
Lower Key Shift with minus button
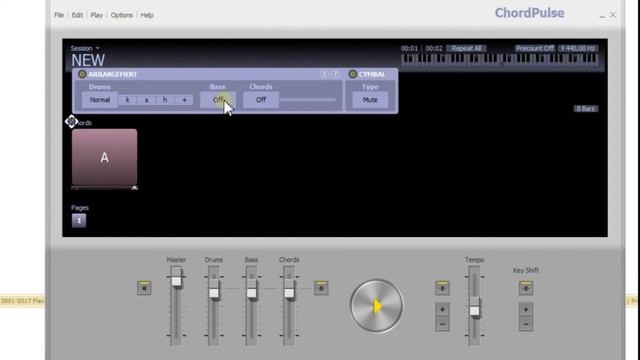point(526,324)
